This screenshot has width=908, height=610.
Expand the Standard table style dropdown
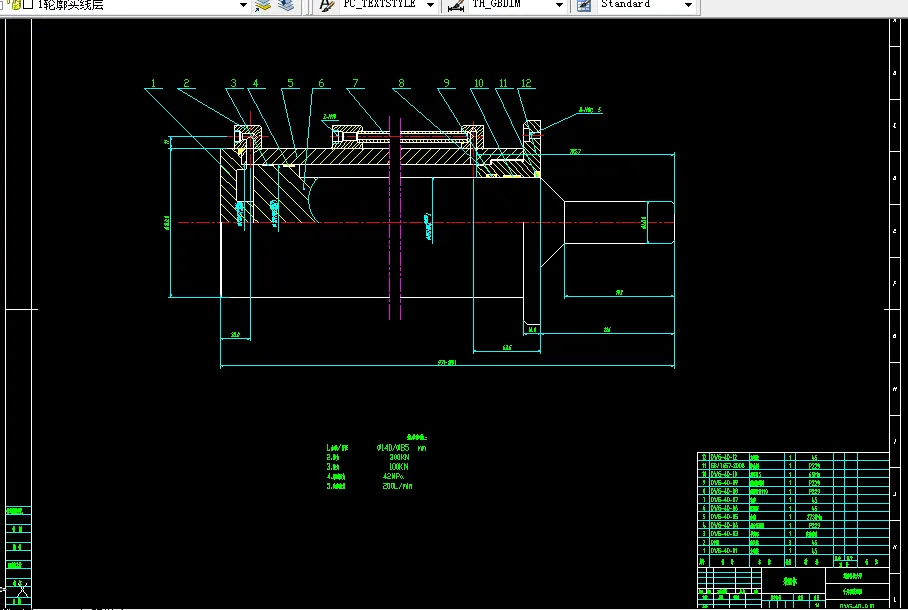tap(688, 5)
